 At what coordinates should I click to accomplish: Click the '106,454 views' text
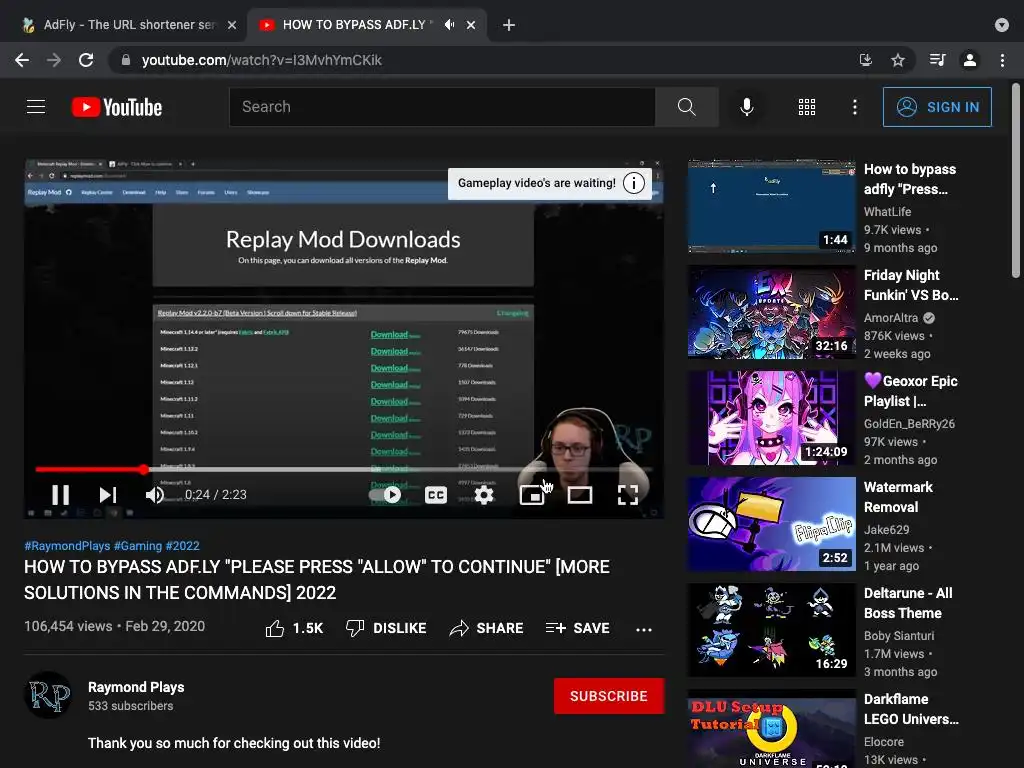[x=68, y=626]
